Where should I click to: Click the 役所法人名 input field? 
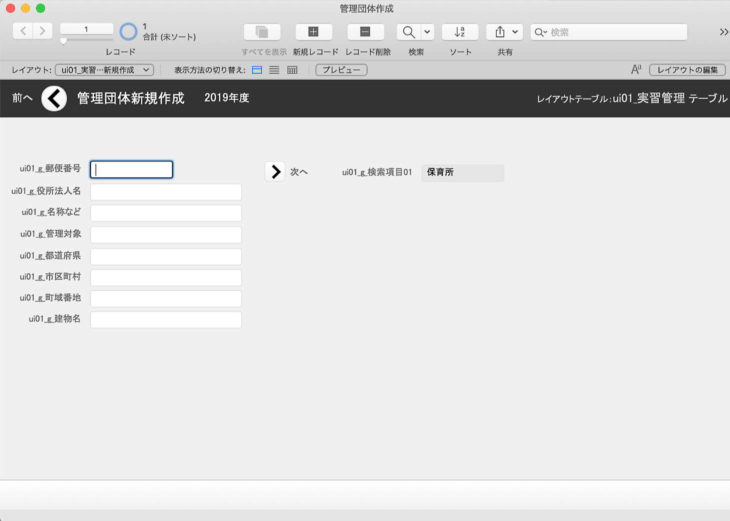(x=166, y=192)
